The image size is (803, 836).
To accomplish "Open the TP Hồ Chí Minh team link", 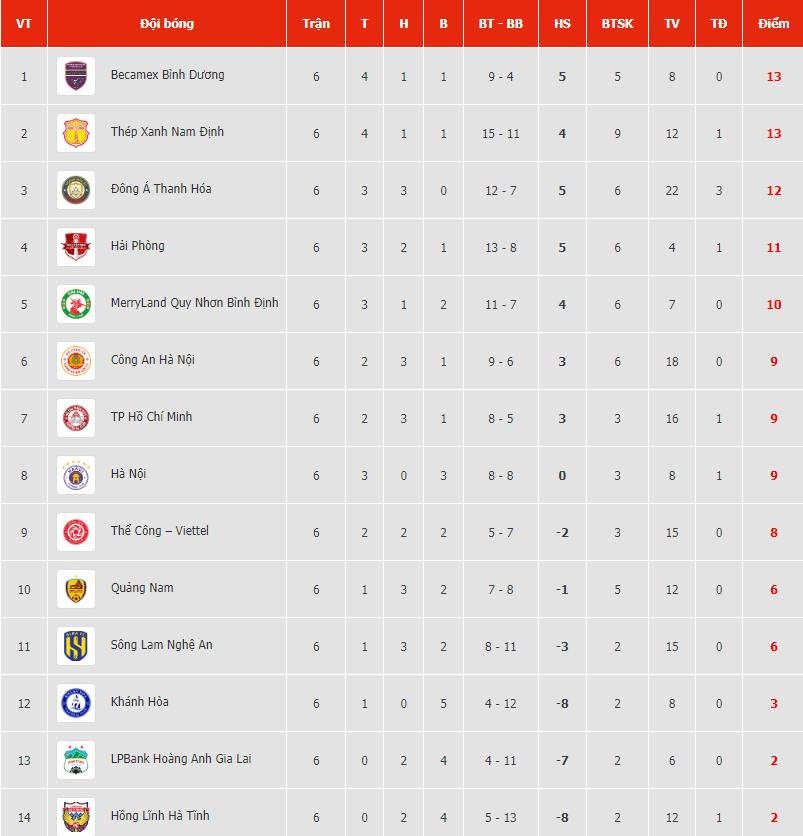I will tap(151, 417).
